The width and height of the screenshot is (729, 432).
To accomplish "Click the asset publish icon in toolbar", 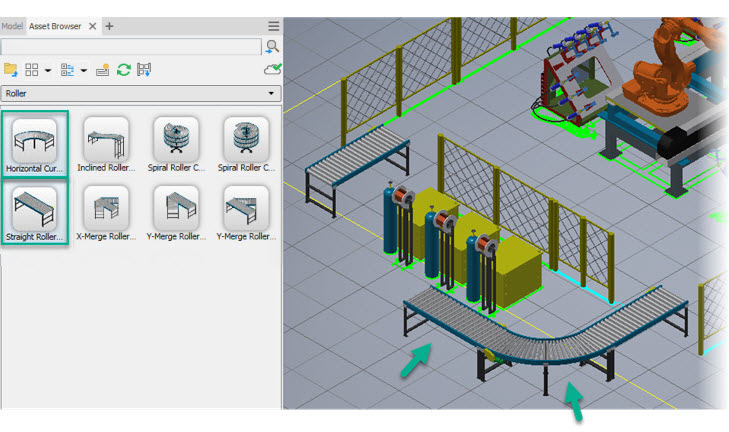I will [x=102, y=70].
